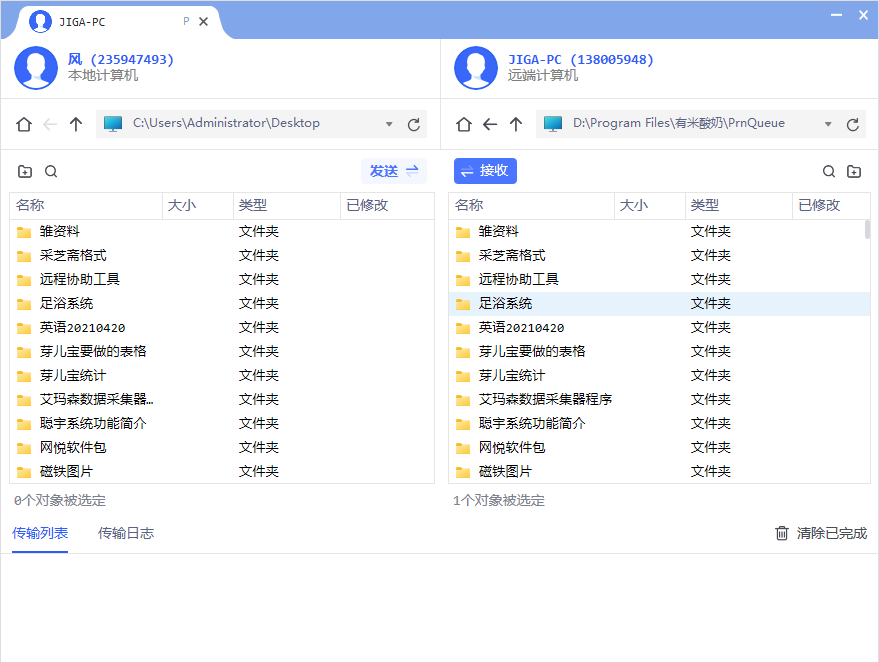Image resolution: width=879 pixels, height=662 pixels.
Task: Go back in remote computer navigation
Action: tap(490, 124)
